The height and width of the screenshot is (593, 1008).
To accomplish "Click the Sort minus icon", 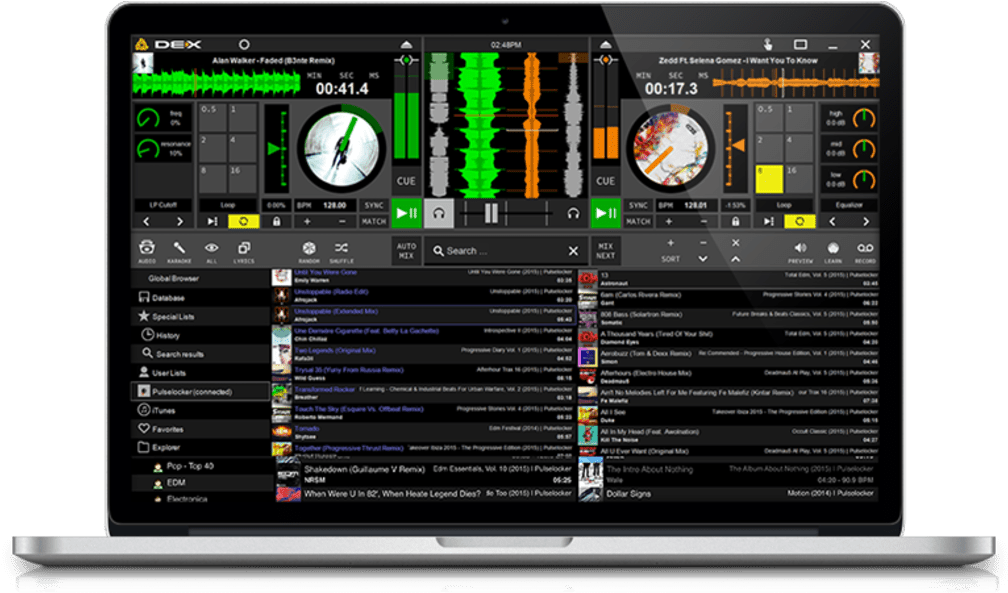I will (x=703, y=243).
